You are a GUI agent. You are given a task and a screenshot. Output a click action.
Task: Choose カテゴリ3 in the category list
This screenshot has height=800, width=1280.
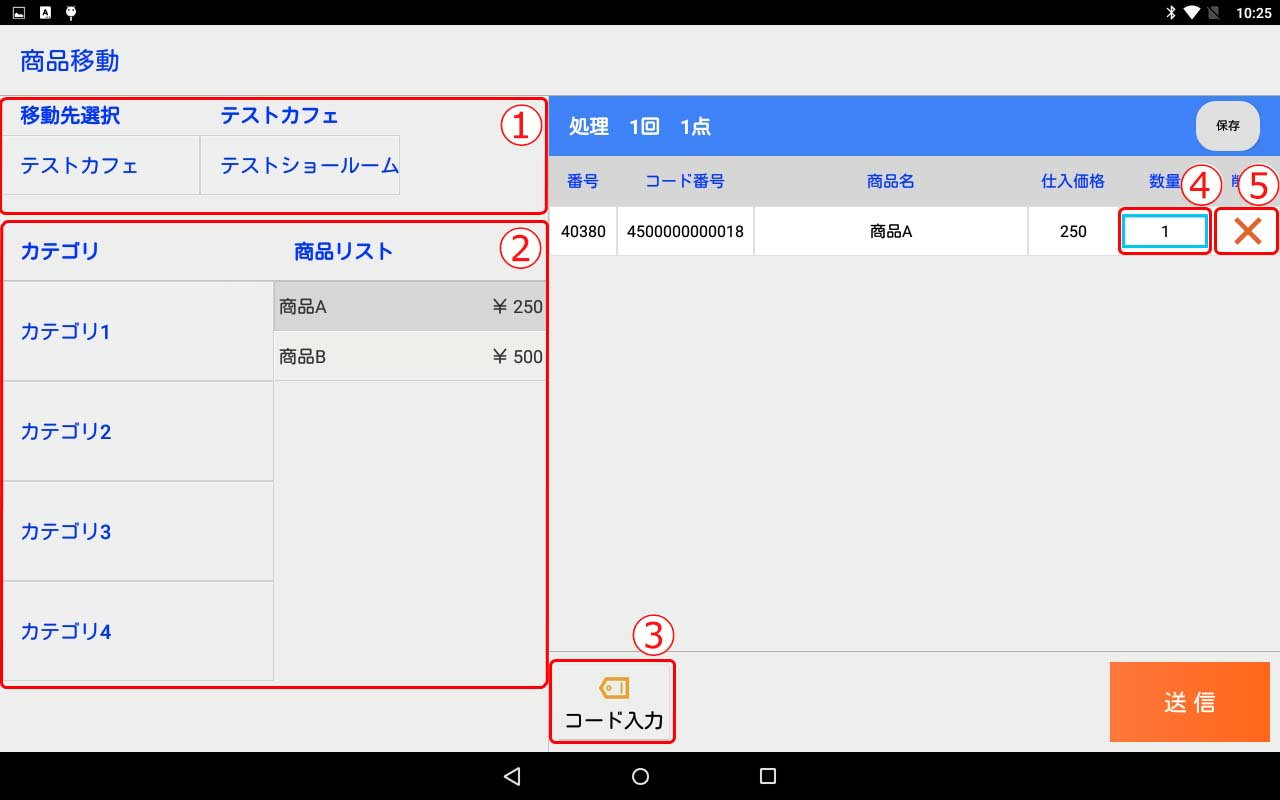138,531
